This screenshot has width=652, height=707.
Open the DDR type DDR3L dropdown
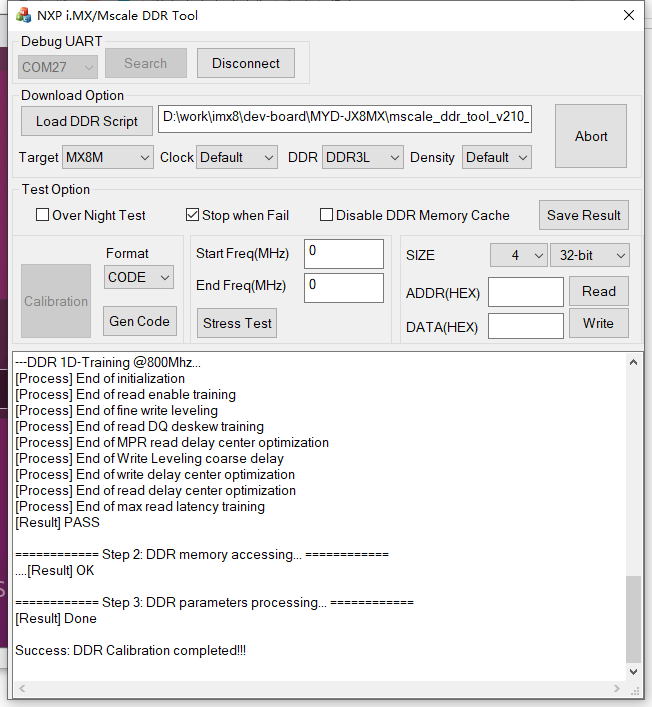pyautogui.click(x=363, y=157)
